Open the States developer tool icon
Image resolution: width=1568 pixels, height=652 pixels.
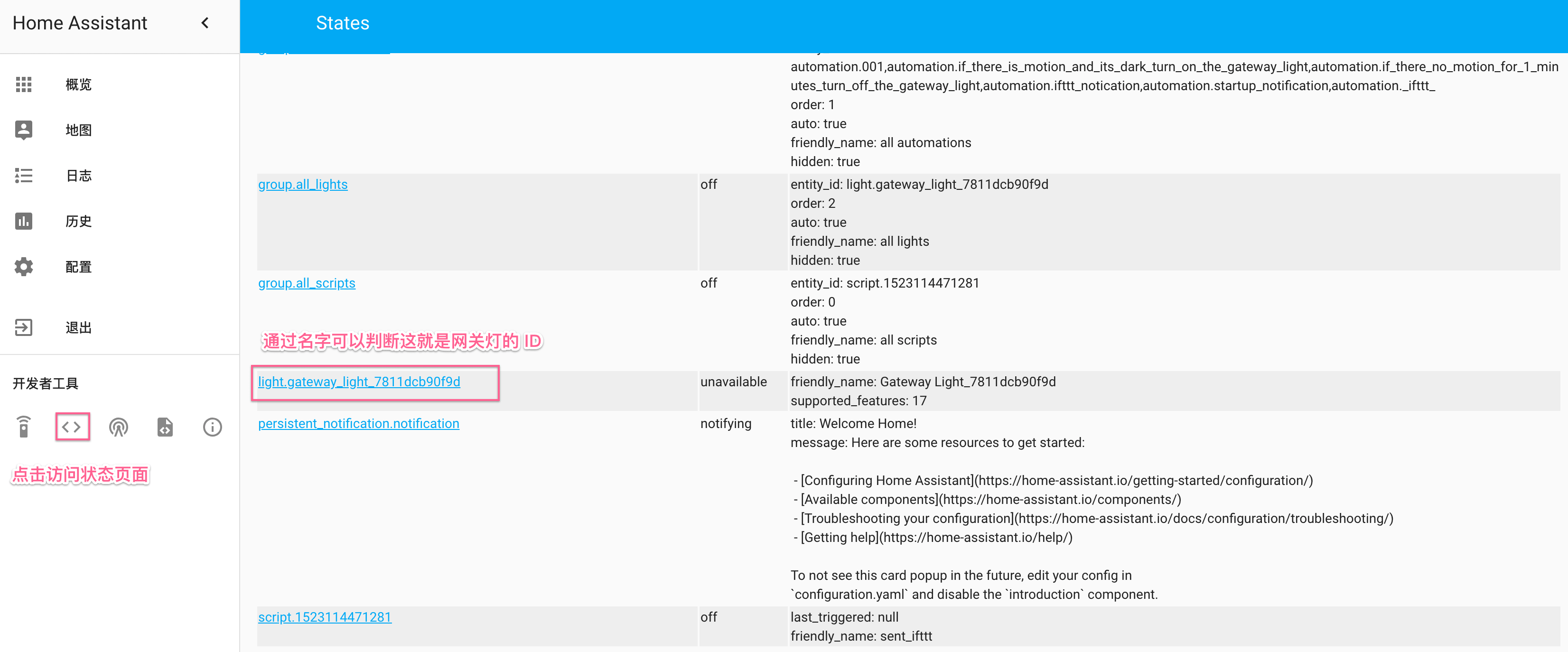pyautogui.click(x=72, y=427)
